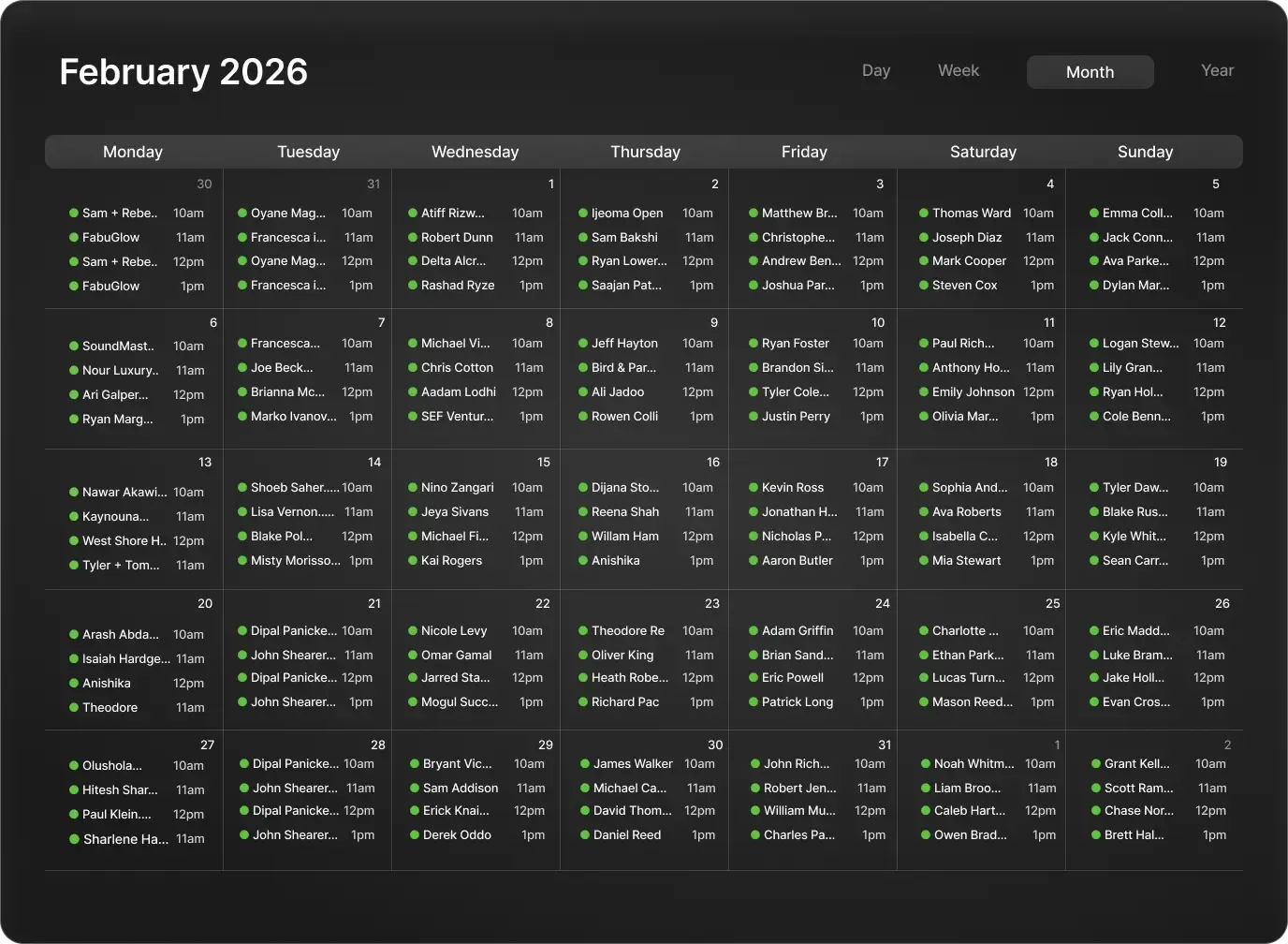This screenshot has width=1288, height=944.
Task: Open the Robert Dunn 11am event
Action: tap(475, 238)
